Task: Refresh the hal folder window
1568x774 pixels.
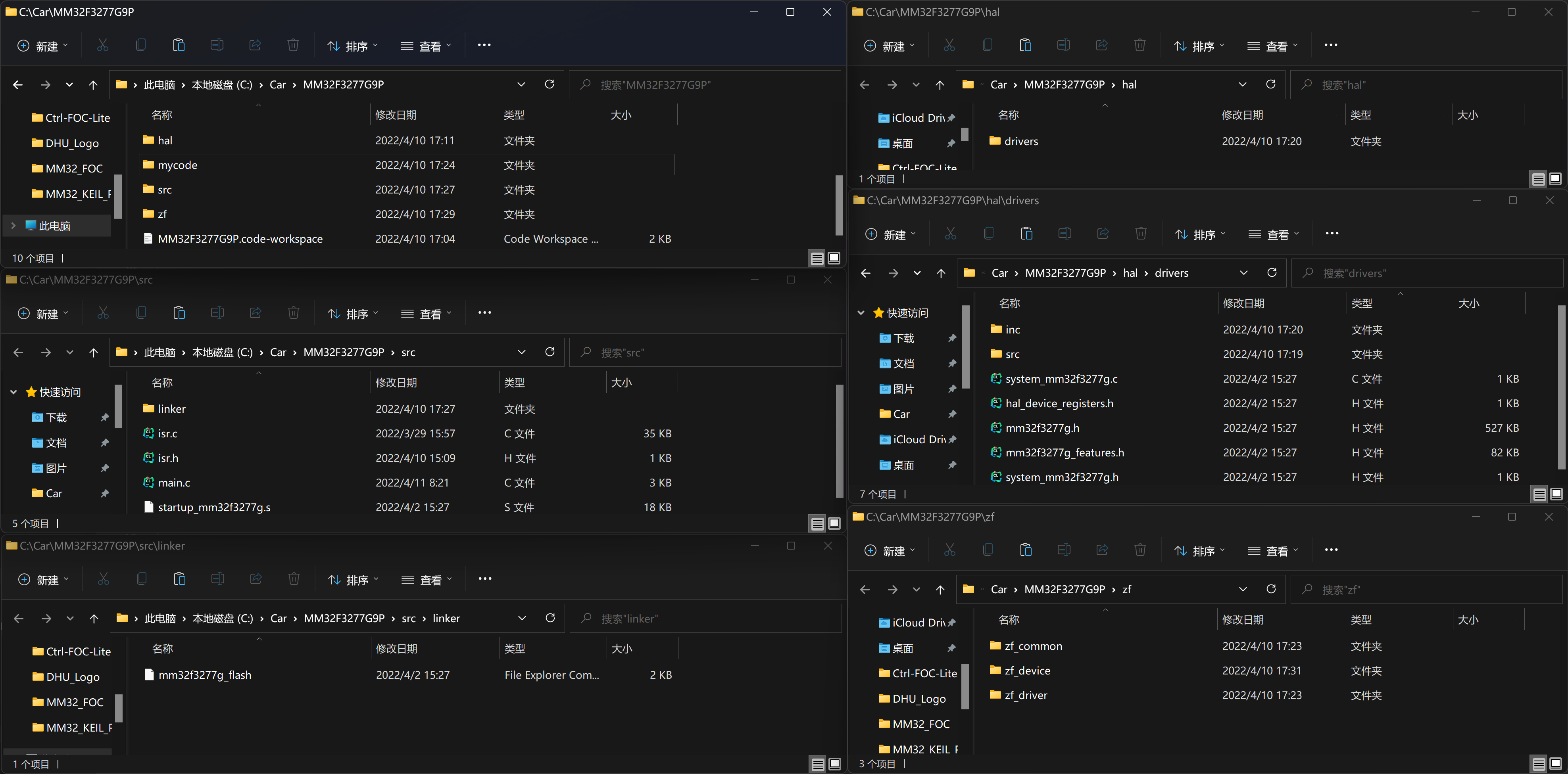Action: tap(1270, 84)
